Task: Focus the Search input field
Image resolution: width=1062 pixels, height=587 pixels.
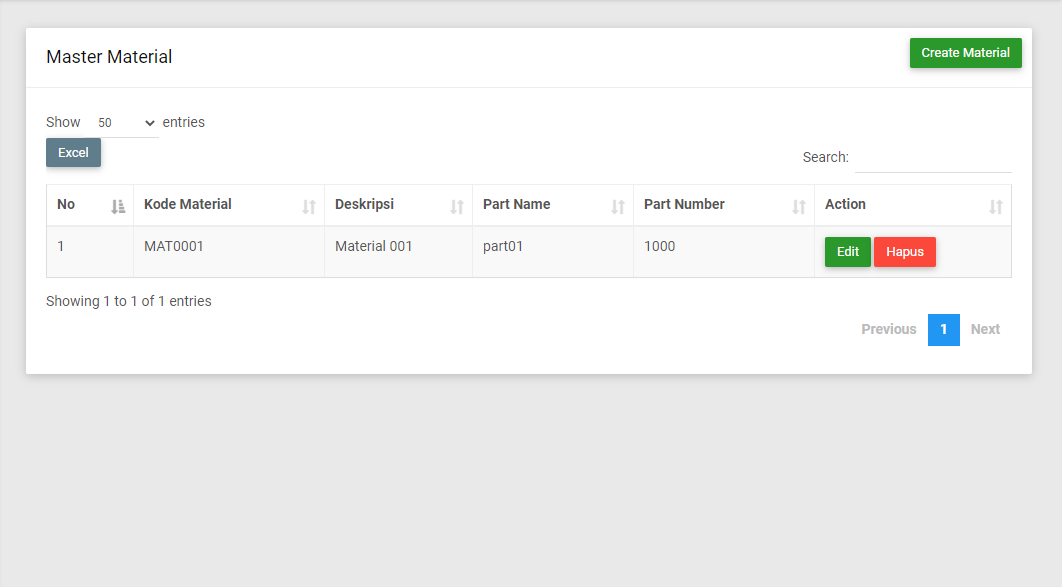Action: tap(933, 158)
